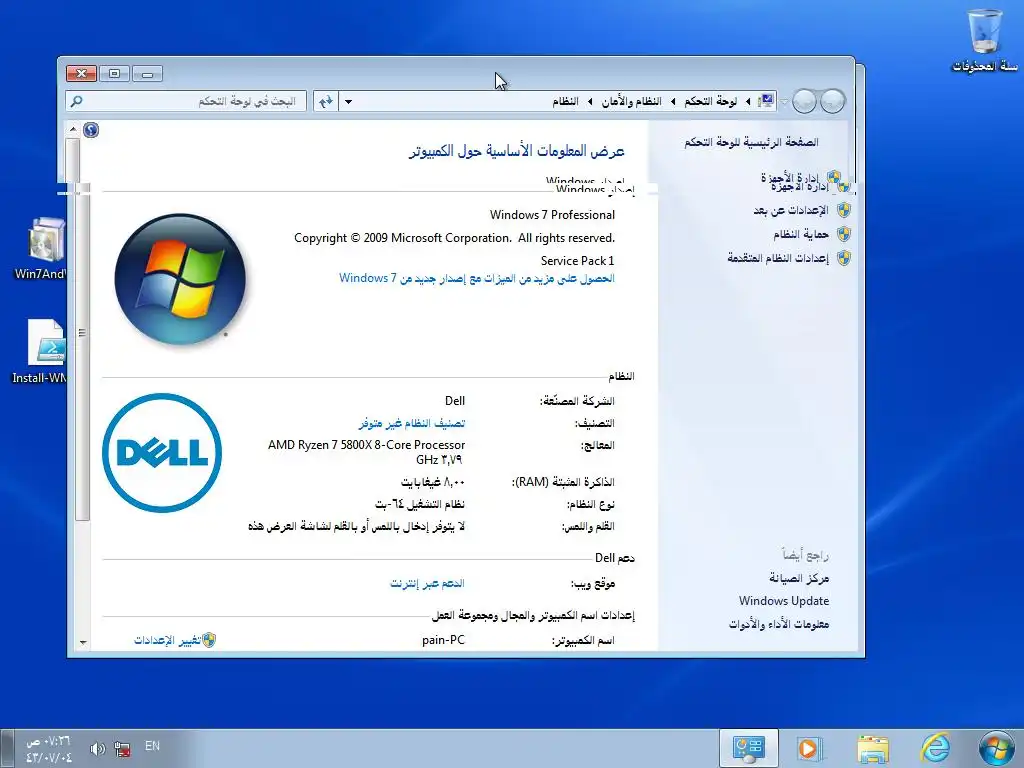
Task: Click Windows 7 Professional edition text
Action: click(552, 215)
